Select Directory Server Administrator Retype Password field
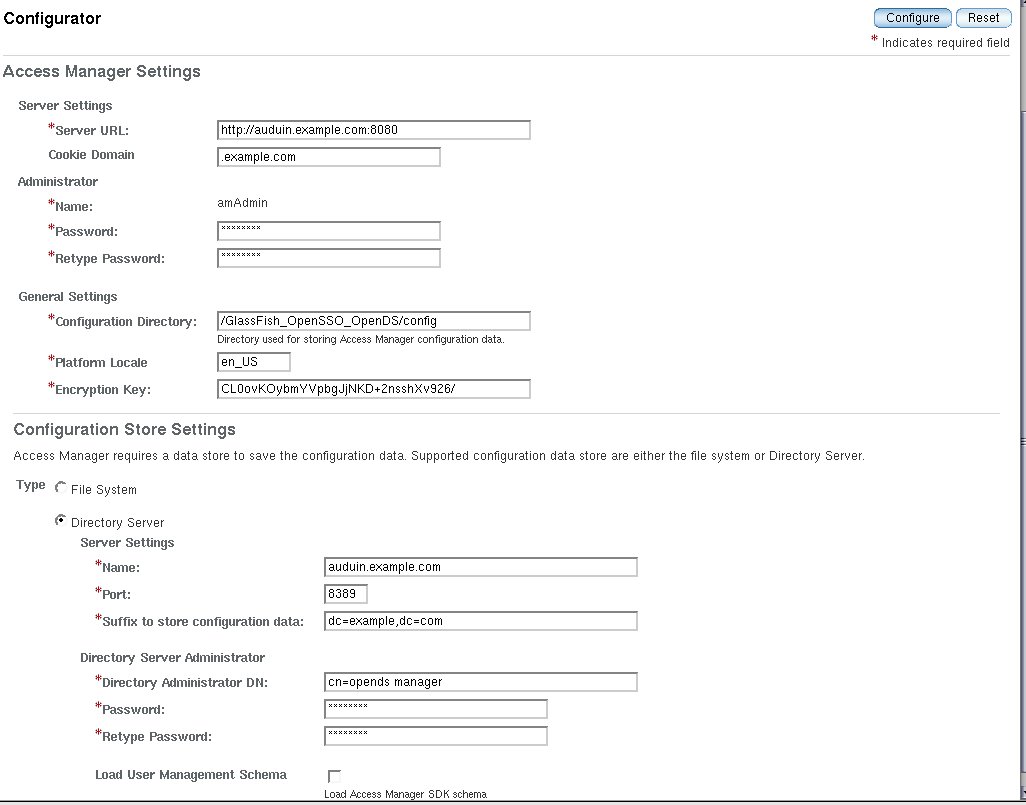Viewport: 1026px width, 805px height. [x=435, y=736]
